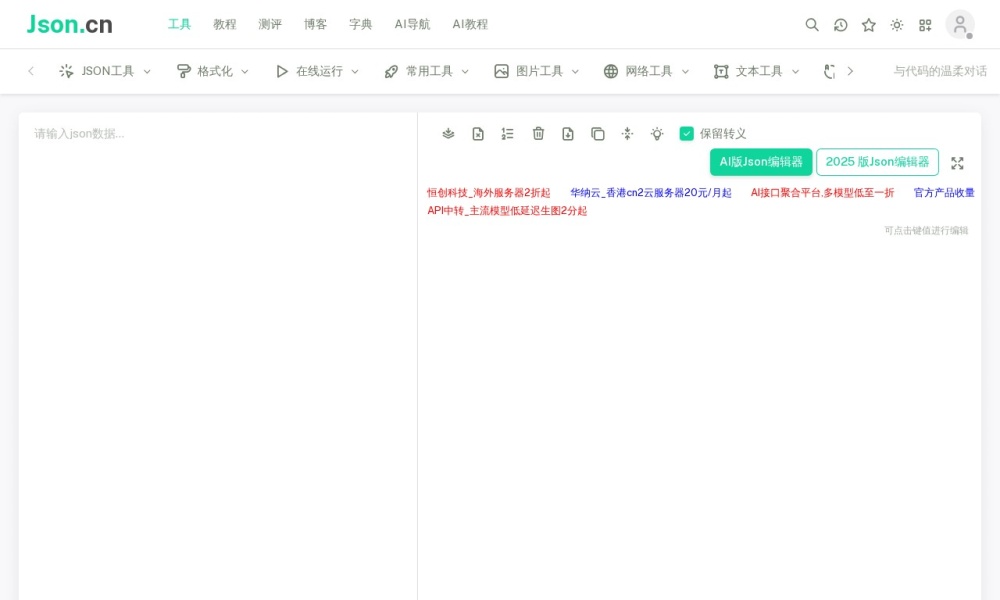Click the user avatar icon
The image size is (1000, 600).
[x=960, y=25]
